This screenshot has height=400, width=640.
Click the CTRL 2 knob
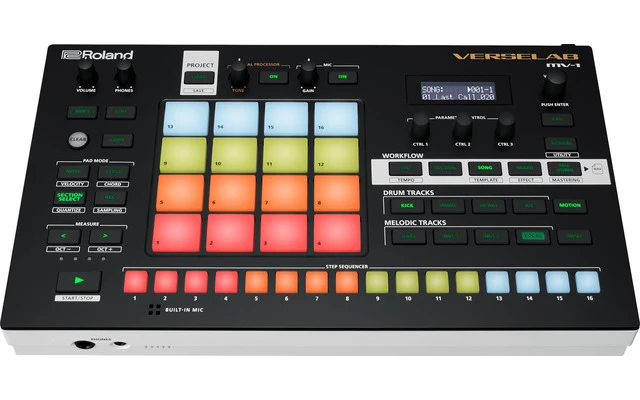(462, 126)
